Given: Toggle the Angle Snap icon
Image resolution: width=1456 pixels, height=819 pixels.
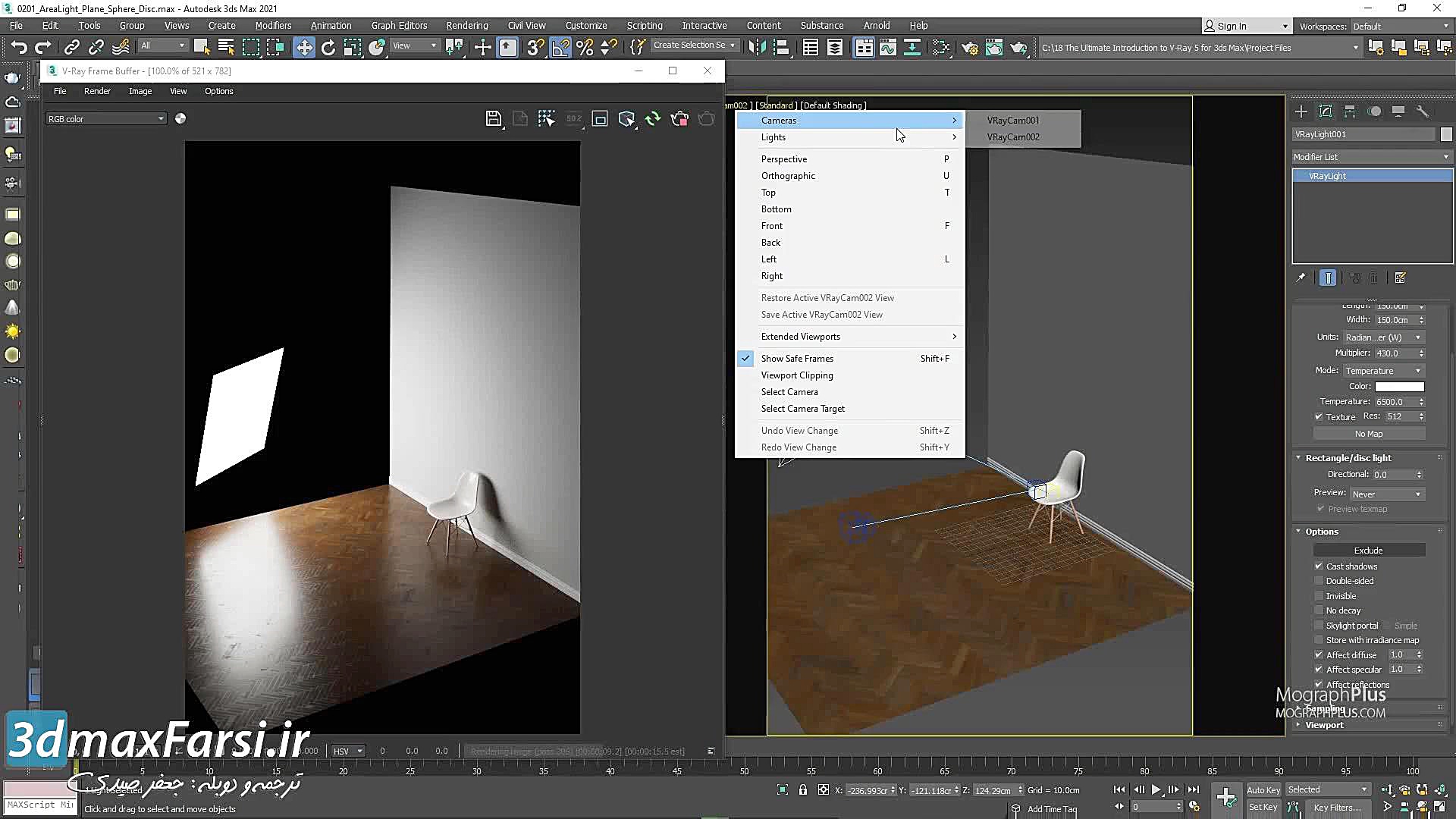Looking at the screenshot, I should [x=560, y=48].
